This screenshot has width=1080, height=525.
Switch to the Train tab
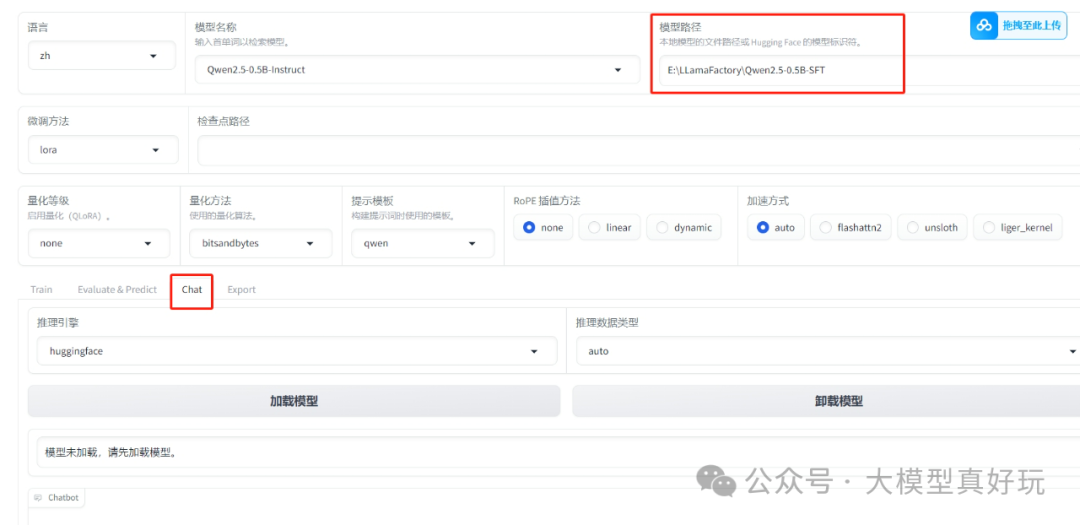(x=41, y=289)
